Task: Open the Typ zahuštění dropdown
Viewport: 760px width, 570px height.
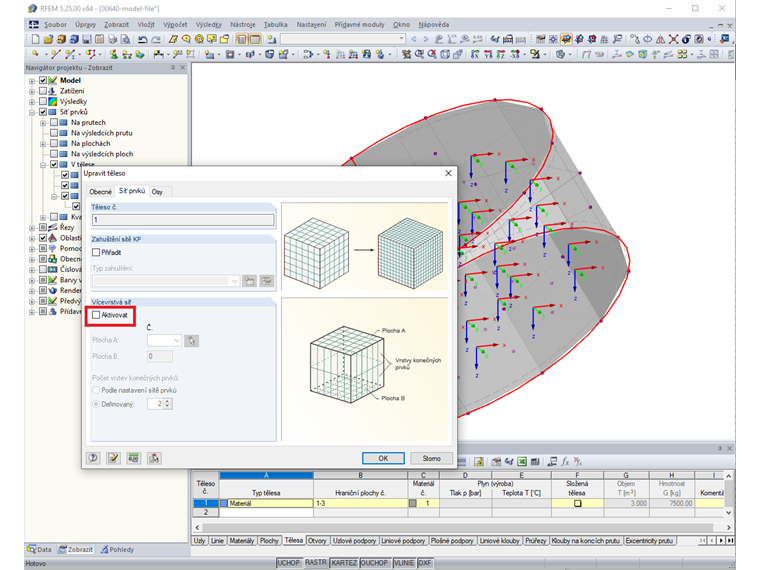Action: point(235,281)
